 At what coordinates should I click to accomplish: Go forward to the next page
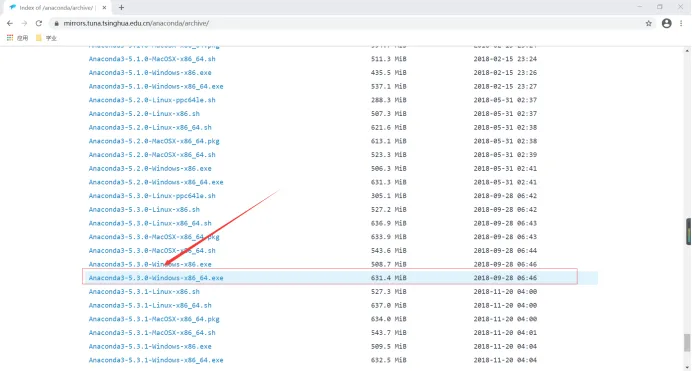[x=24, y=23]
